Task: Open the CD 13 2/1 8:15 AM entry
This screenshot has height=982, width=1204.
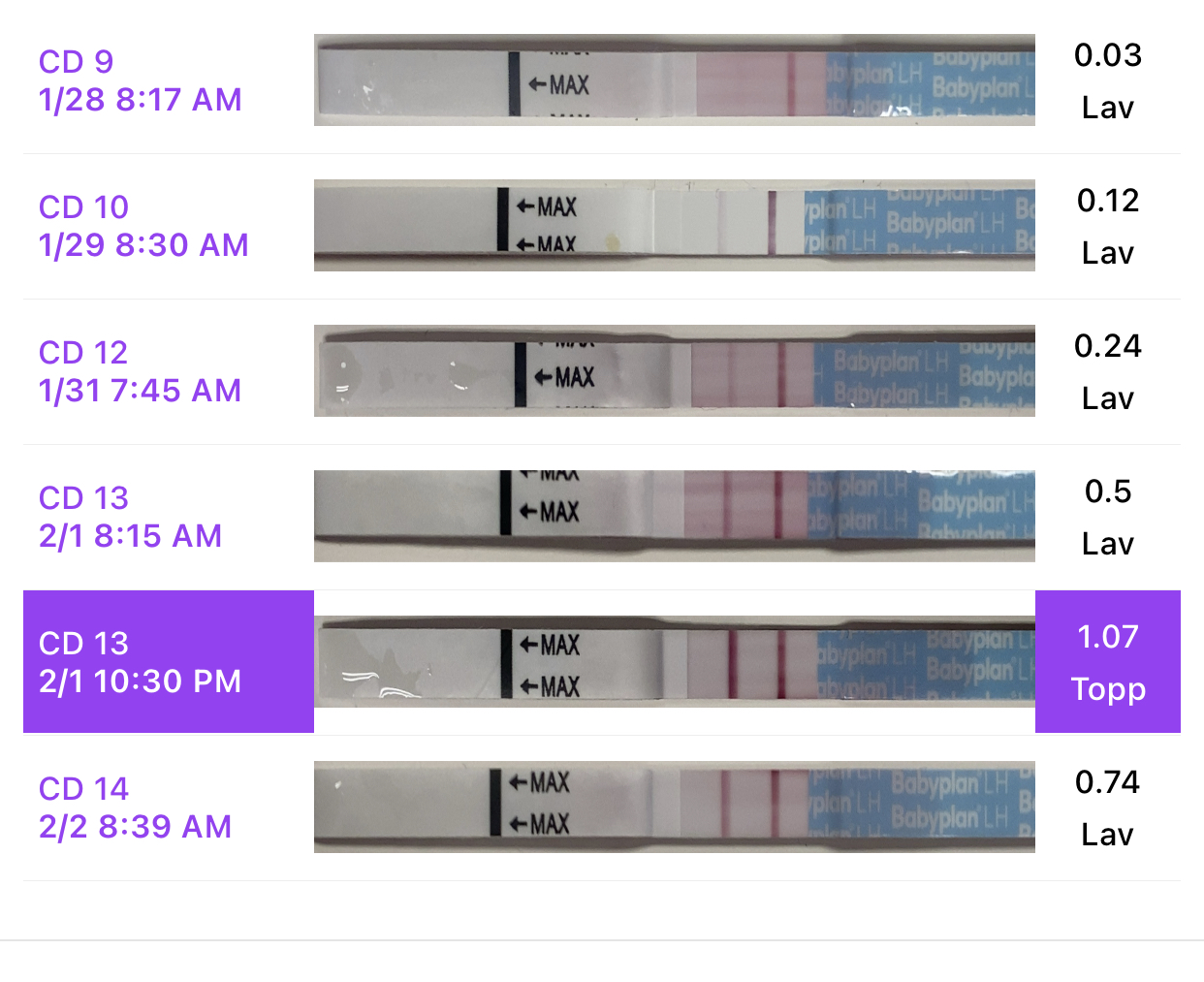Action: [x=130, y=517]
